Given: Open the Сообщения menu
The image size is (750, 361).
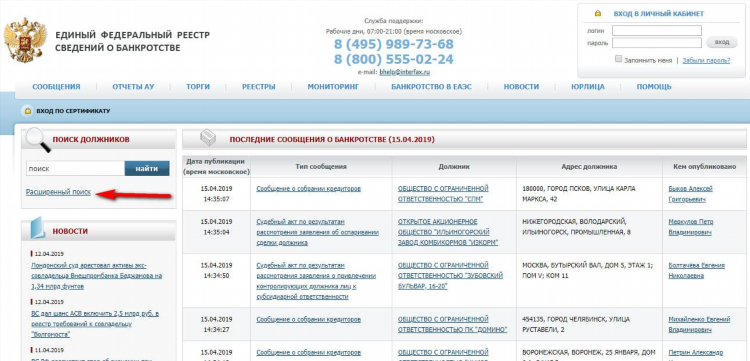Looking at the screenshot, I should coord(56,87).
